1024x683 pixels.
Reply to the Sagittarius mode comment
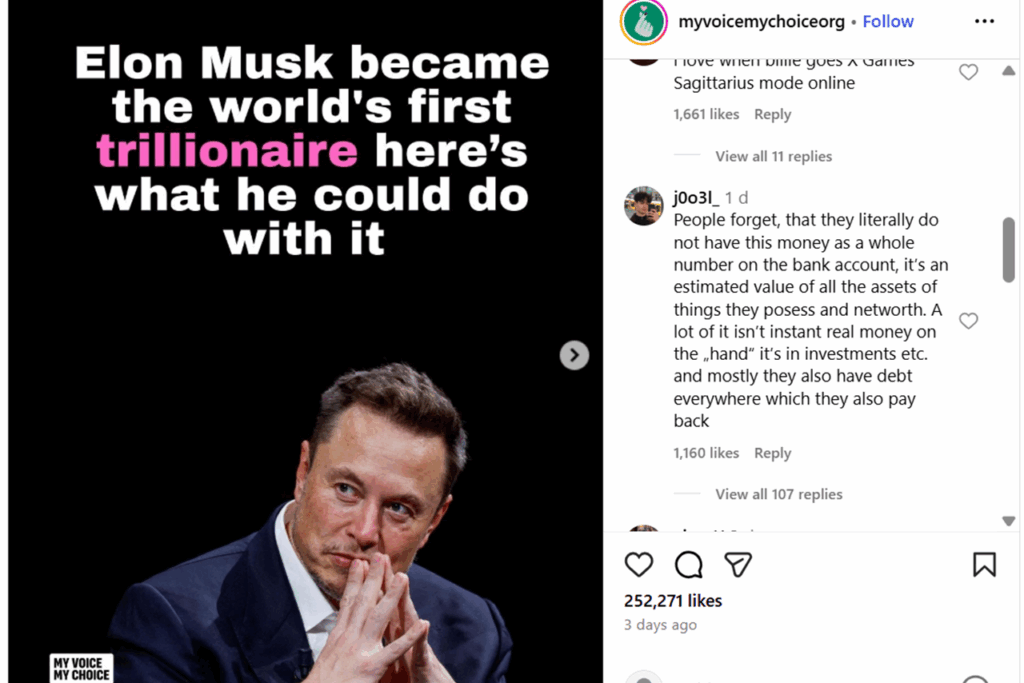click(772, 114)
